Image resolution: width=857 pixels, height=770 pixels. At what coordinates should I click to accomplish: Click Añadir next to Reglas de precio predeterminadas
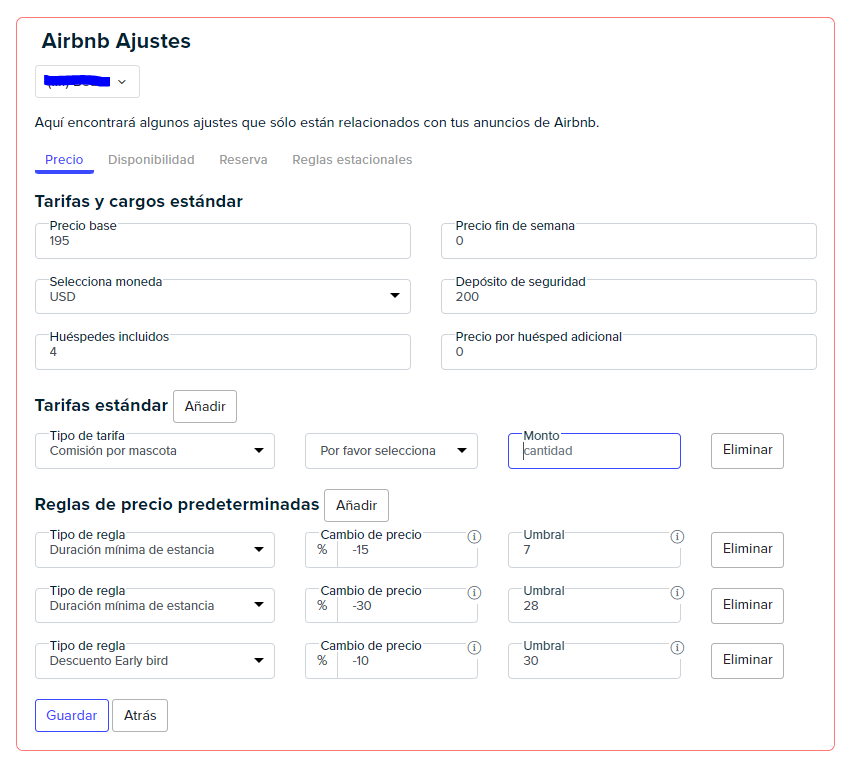(x=356, y=506)
